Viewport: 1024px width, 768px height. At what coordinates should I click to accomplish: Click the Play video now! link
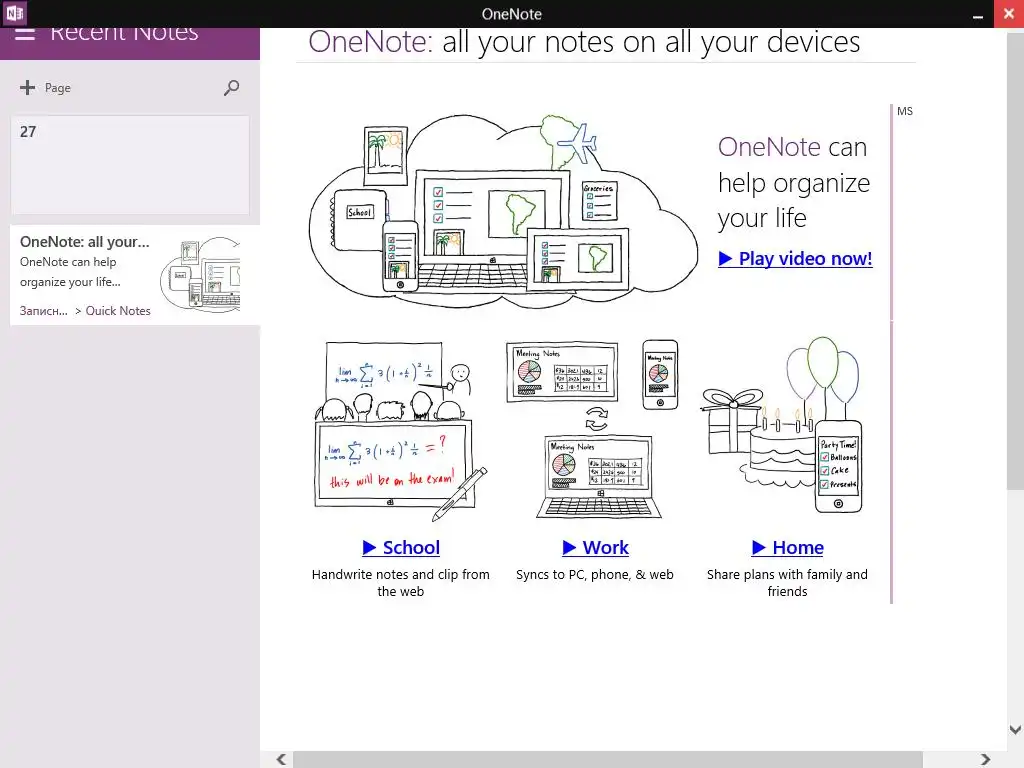795,259
